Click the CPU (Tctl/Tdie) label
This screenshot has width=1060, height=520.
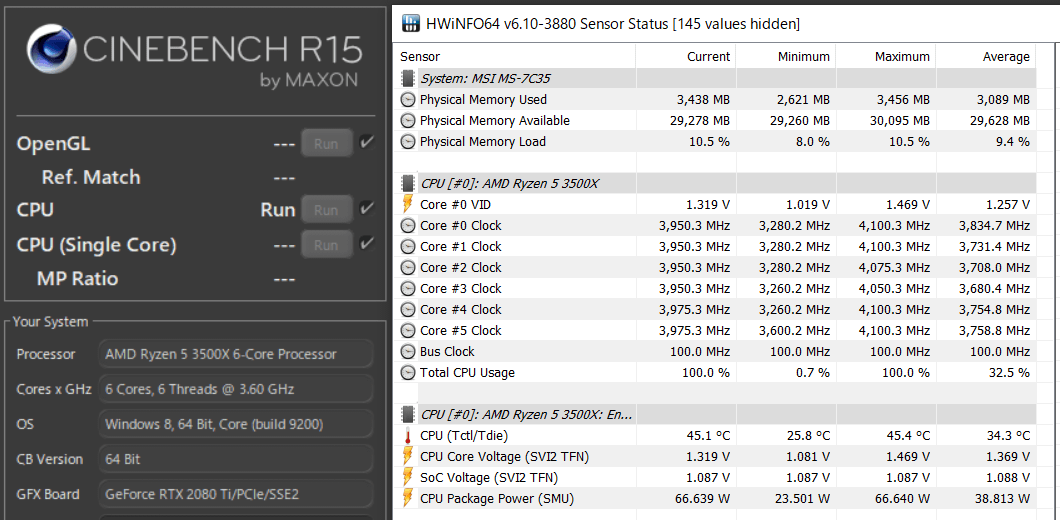pos(466,435)
